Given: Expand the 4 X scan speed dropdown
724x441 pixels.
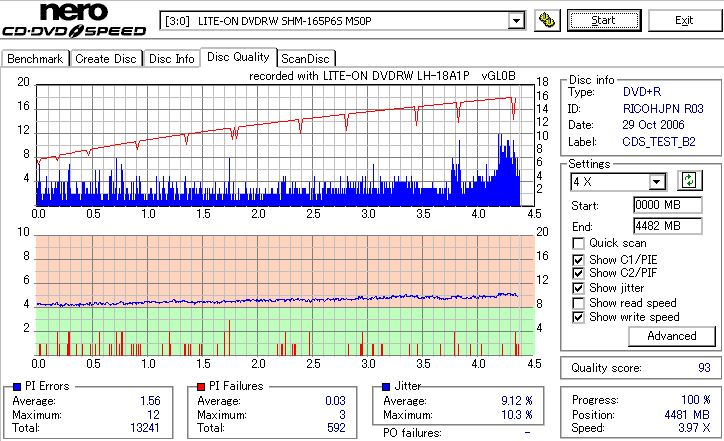Looking at the screenshot, I should [x=656, y=181].
